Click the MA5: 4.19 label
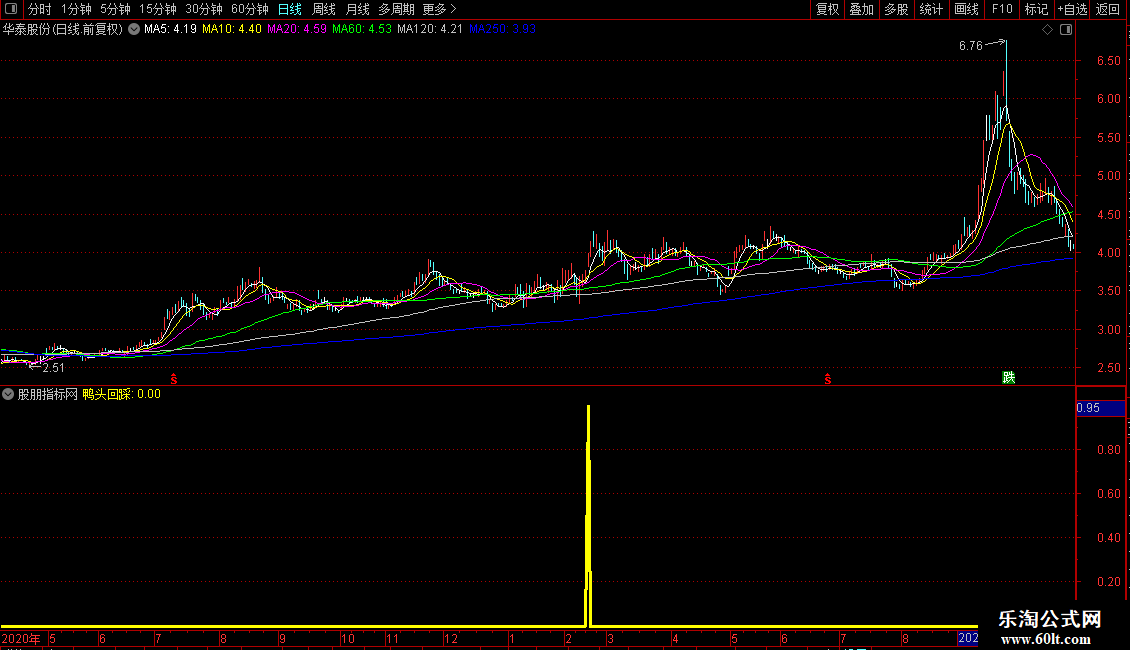 pos(170,29)
